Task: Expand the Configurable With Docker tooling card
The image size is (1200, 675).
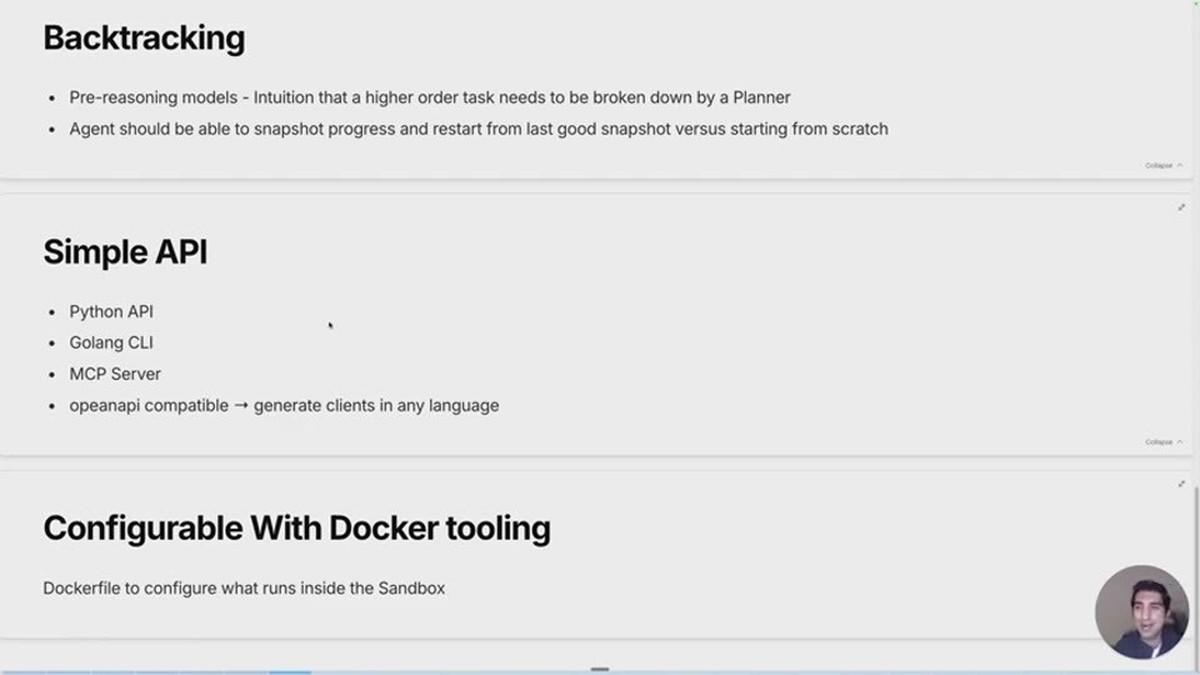Action: point(1181,484)
